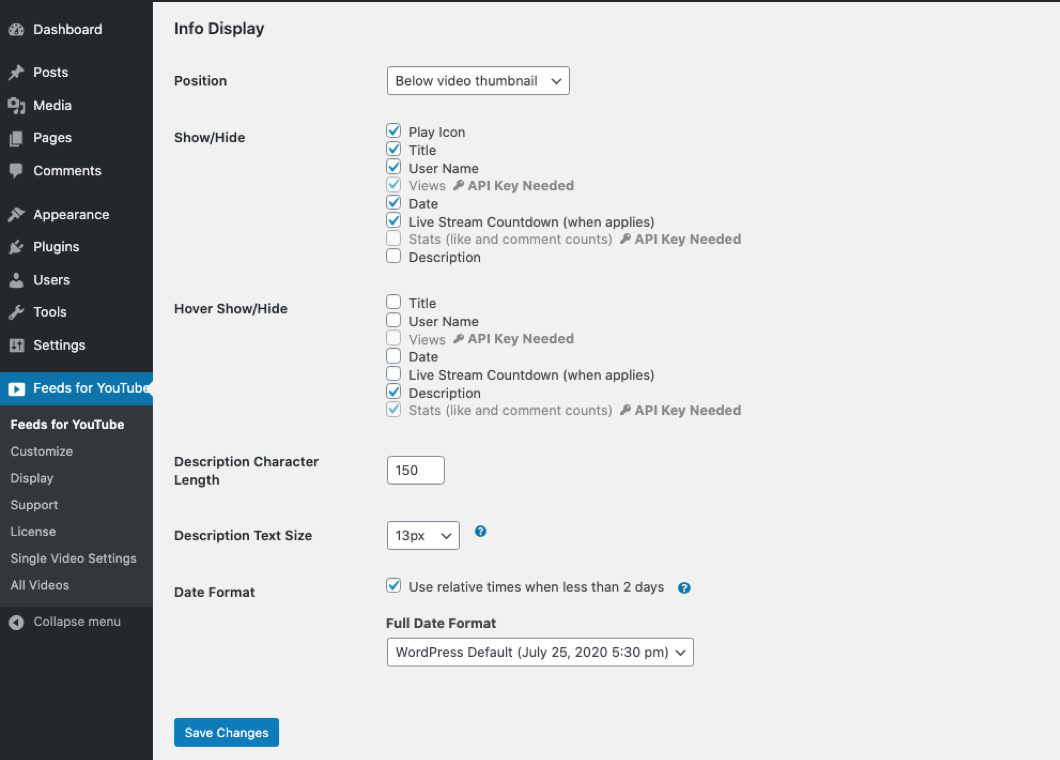Toggle relative times date checkbox
Viewport: 1060px width, 760px height.
[x=394, y=587]
